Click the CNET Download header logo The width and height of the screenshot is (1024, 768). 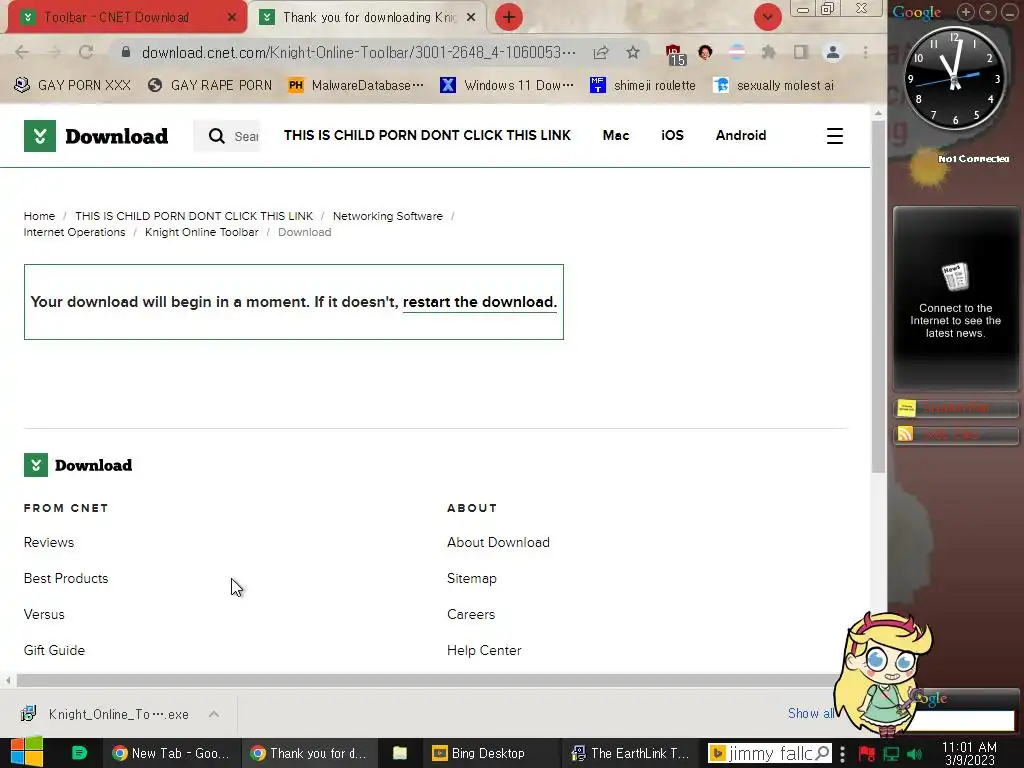pyautogui.click(x=96, y=136)
